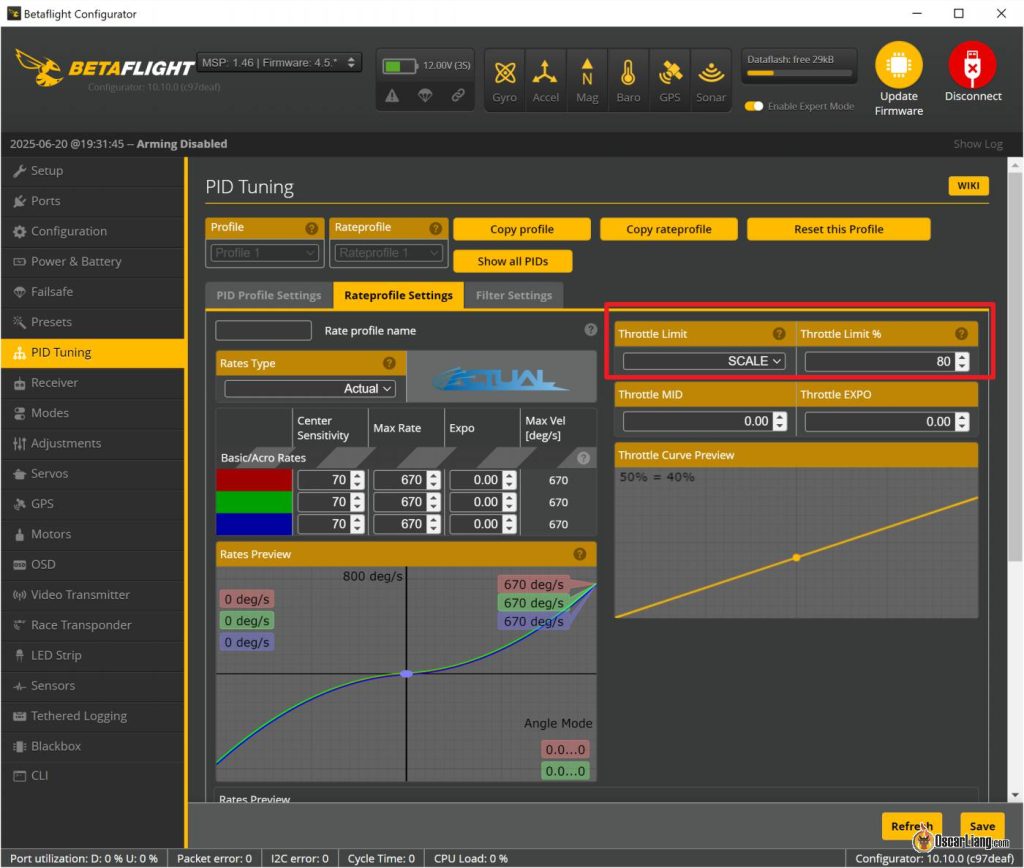
Task: Toggle Enable Expert Mode switch
Action: 754,106
